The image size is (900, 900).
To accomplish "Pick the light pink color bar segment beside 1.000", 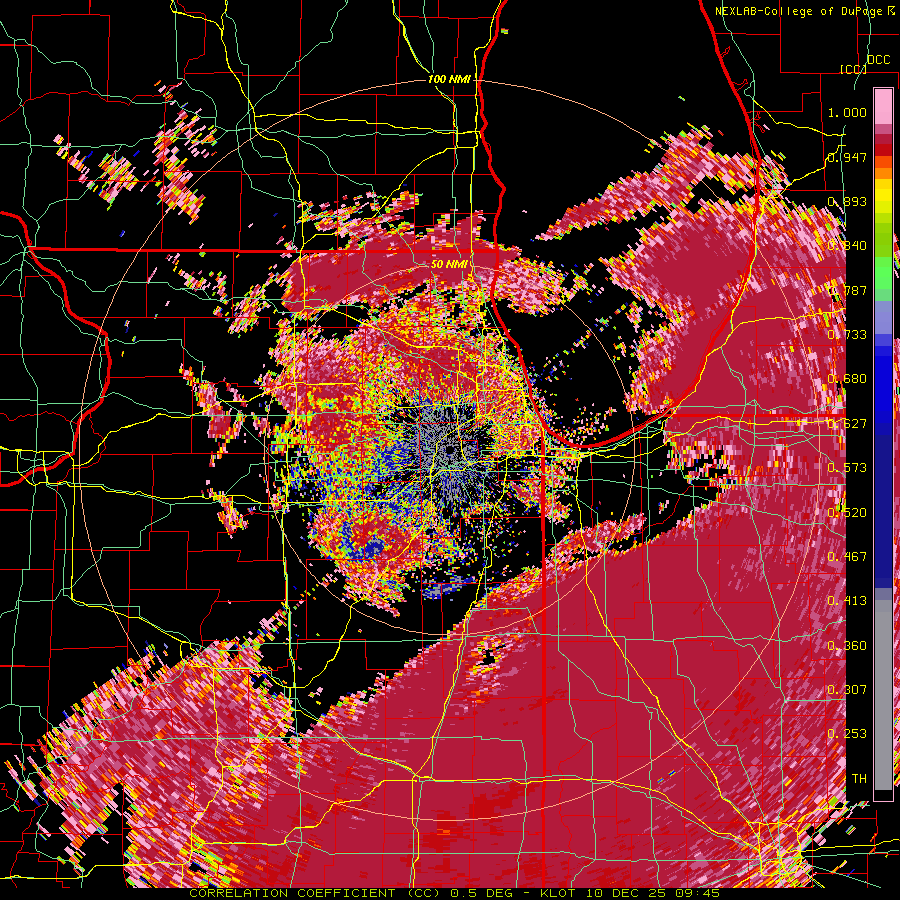I will (x=883, y=107).
